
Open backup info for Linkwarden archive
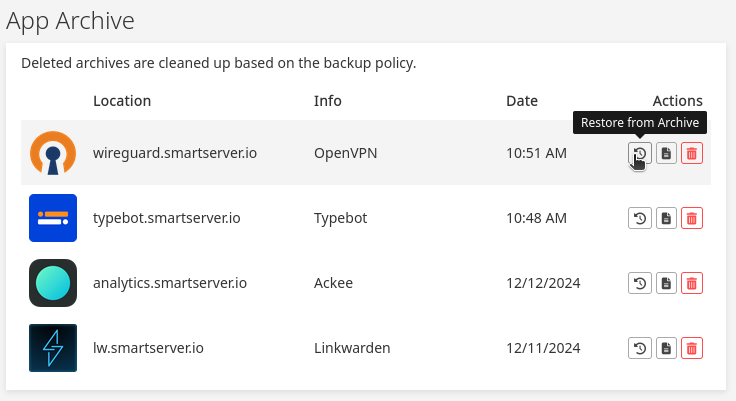pyautogui.click(x=666, y=348)
